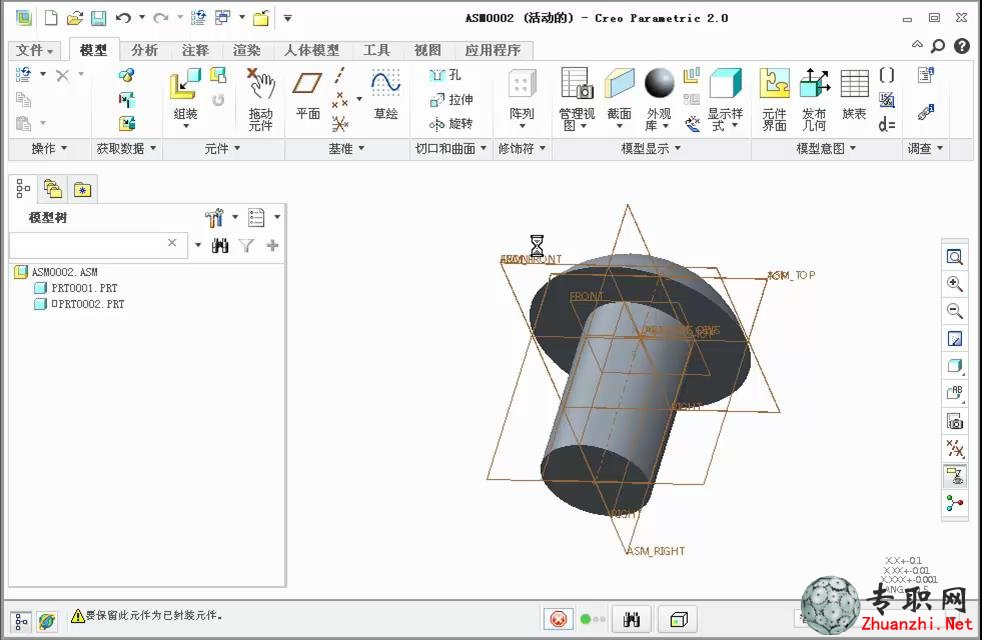Open the File (文件) menu
Image resolution: width=982 pixels, height=640 pixels.
click(x=34, y=50)
